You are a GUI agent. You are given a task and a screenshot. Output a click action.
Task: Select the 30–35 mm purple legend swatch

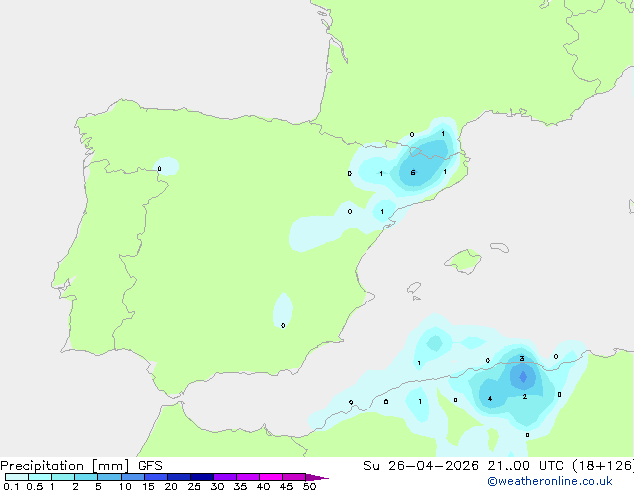225,477
